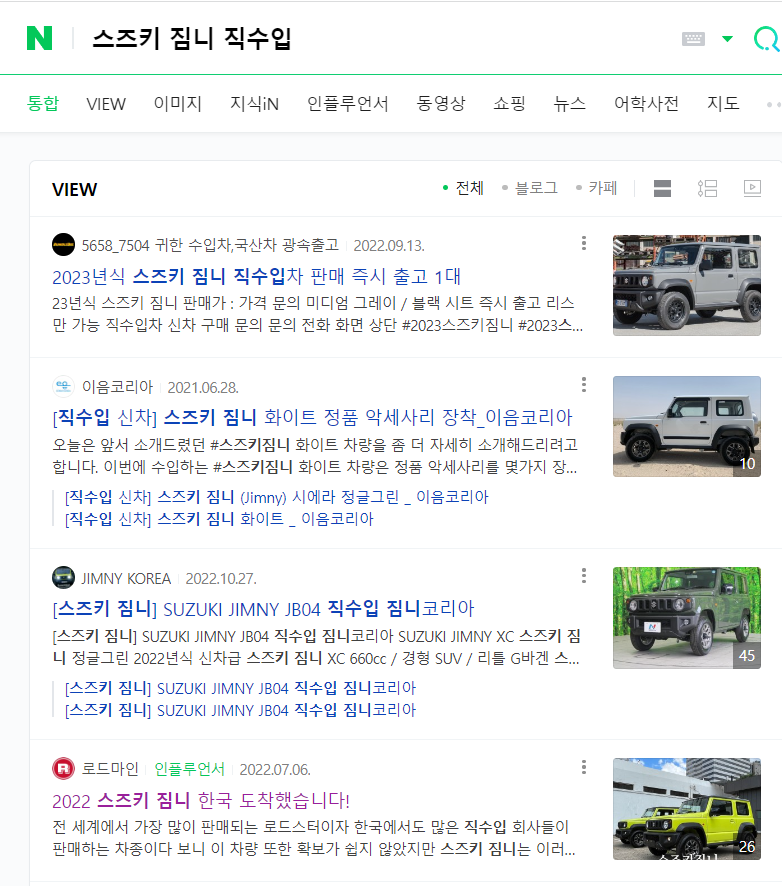Open post SUZUKI JIMNY JB04 직수입 짐니코리아 title
Screen dimensions: 782x886
(263, 609)
